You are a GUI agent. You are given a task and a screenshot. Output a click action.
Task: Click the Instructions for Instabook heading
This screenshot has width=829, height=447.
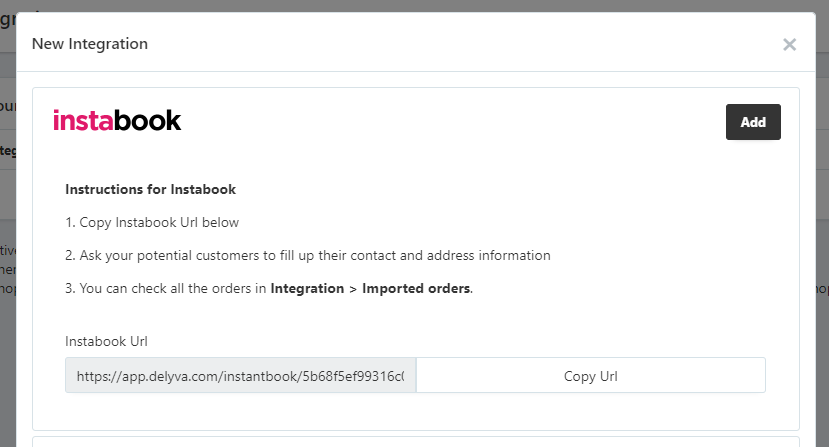coord(151,189)
